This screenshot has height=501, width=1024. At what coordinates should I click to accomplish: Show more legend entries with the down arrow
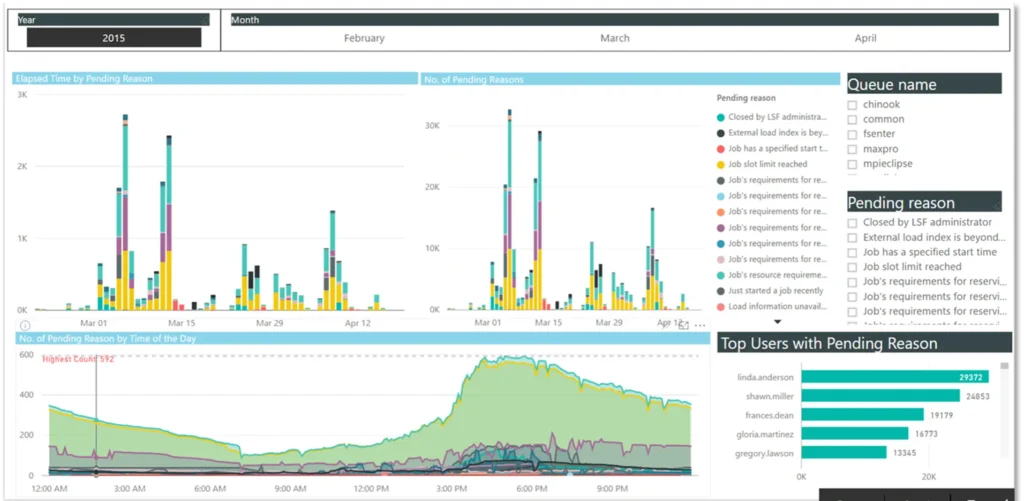tap(777, 322)
